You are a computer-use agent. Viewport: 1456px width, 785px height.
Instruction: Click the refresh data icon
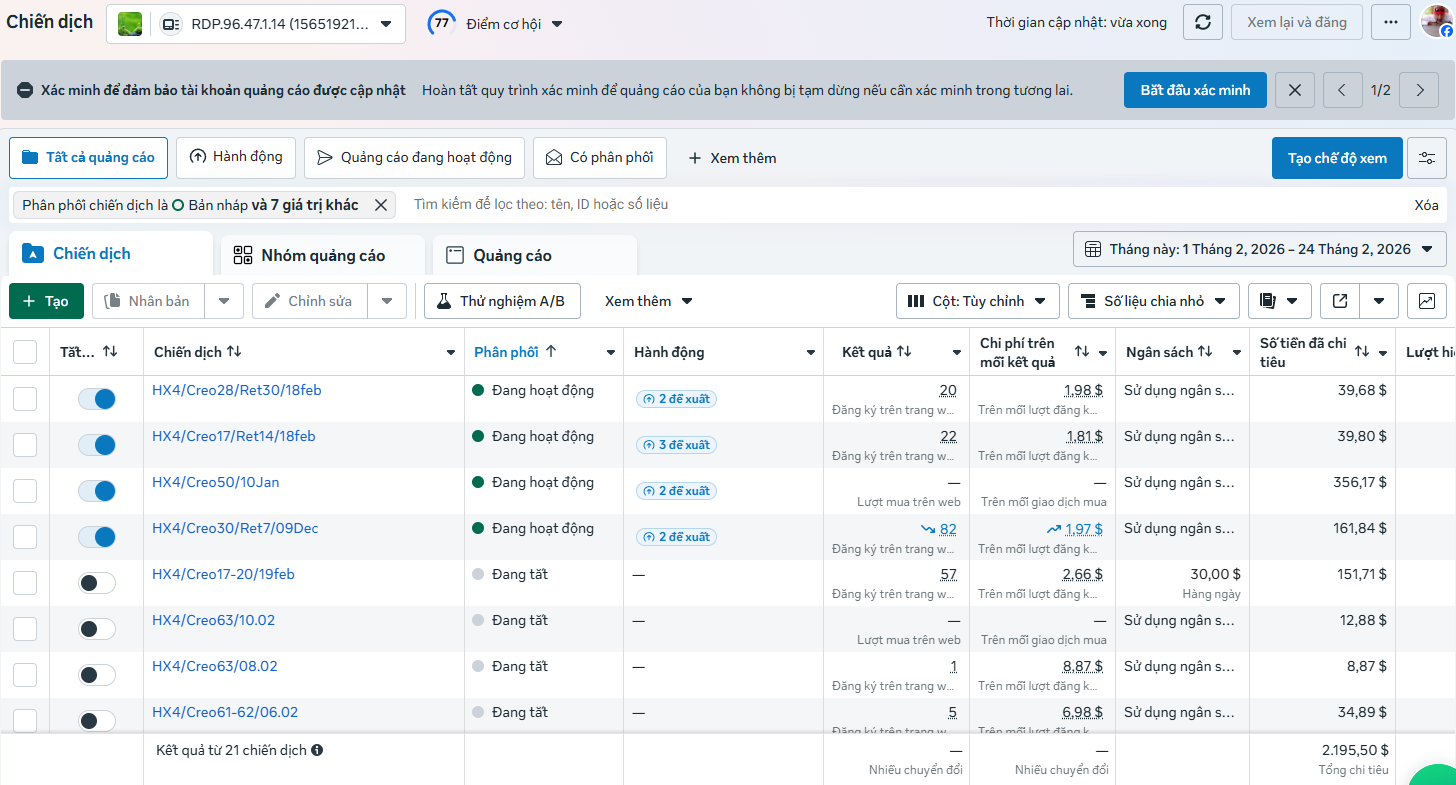[1203, 22]
